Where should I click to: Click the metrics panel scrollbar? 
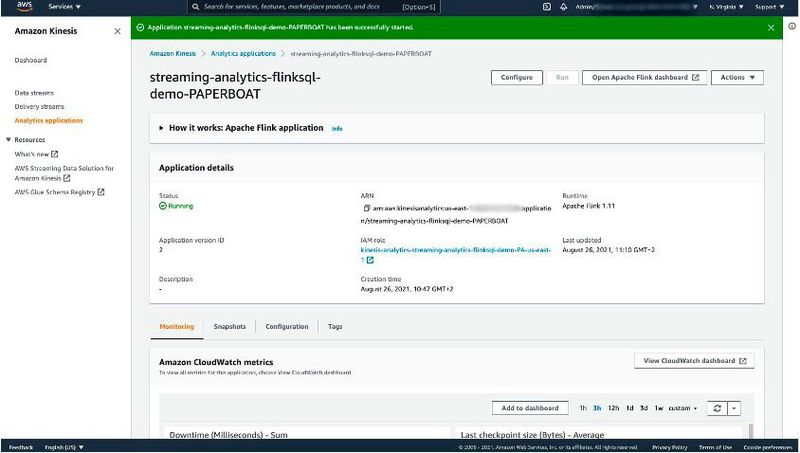click(751, 431)
